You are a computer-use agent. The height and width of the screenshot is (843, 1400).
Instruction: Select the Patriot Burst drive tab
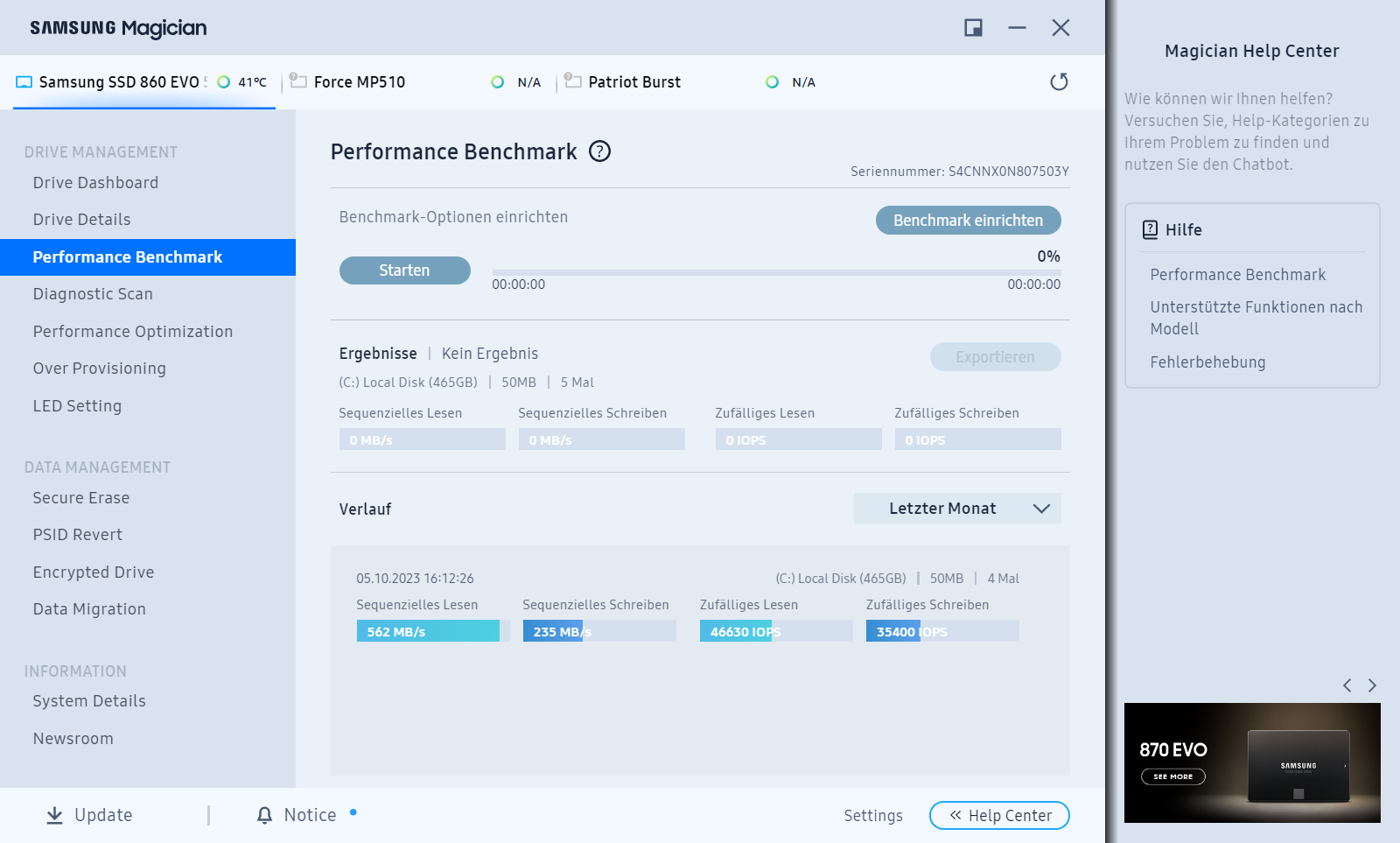[693, 82]
